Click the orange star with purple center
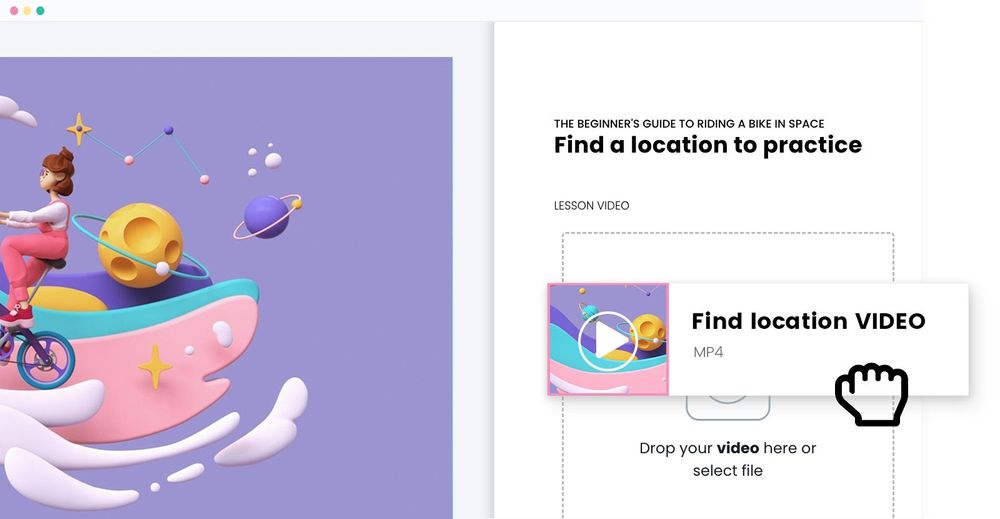This screenshot has height=519, width=1000. 79,129
